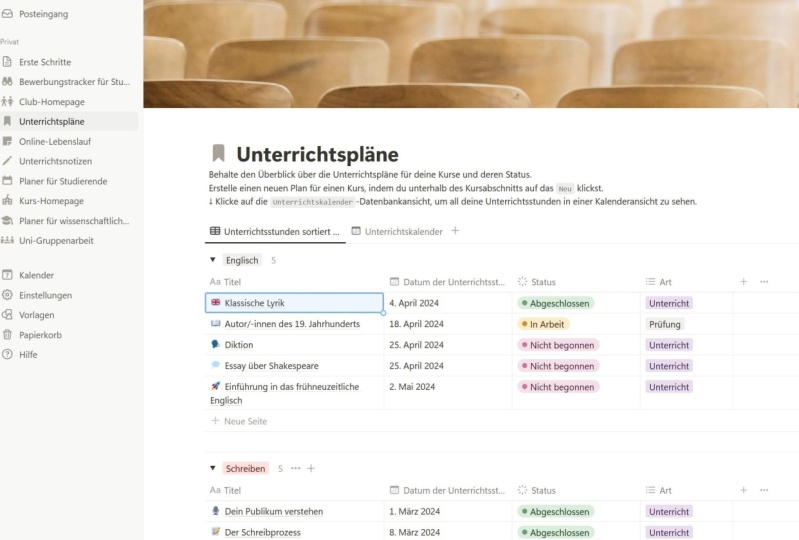Open Hilfe in sidebar
Viewport: 799px width, 540px height.
tap(28, 355)
